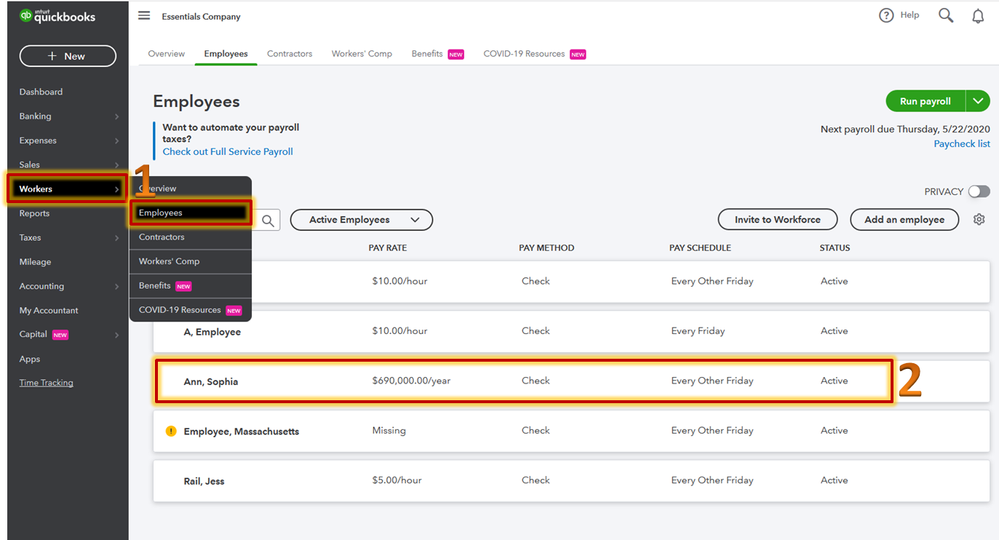The image size is (999, 540).
Task: Toggle the hamburger navigation menu icon
Action: pos(144,15)
